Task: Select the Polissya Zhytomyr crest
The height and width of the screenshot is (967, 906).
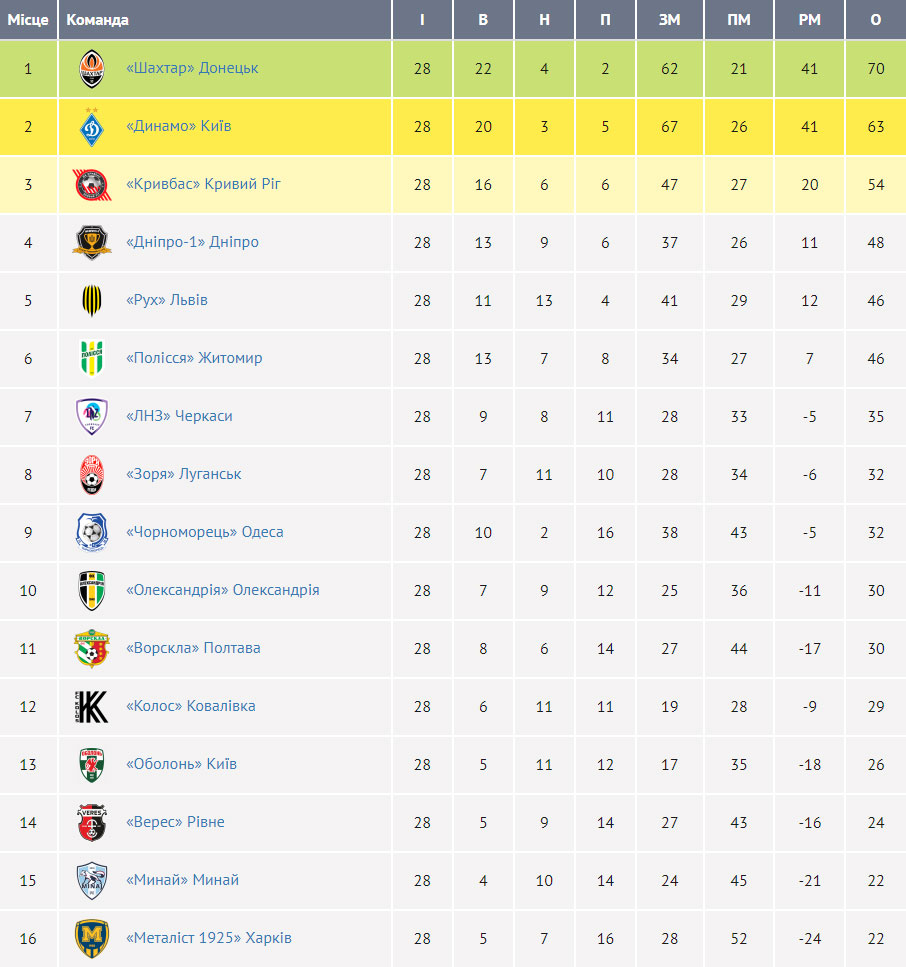Action: coord(92,358)
